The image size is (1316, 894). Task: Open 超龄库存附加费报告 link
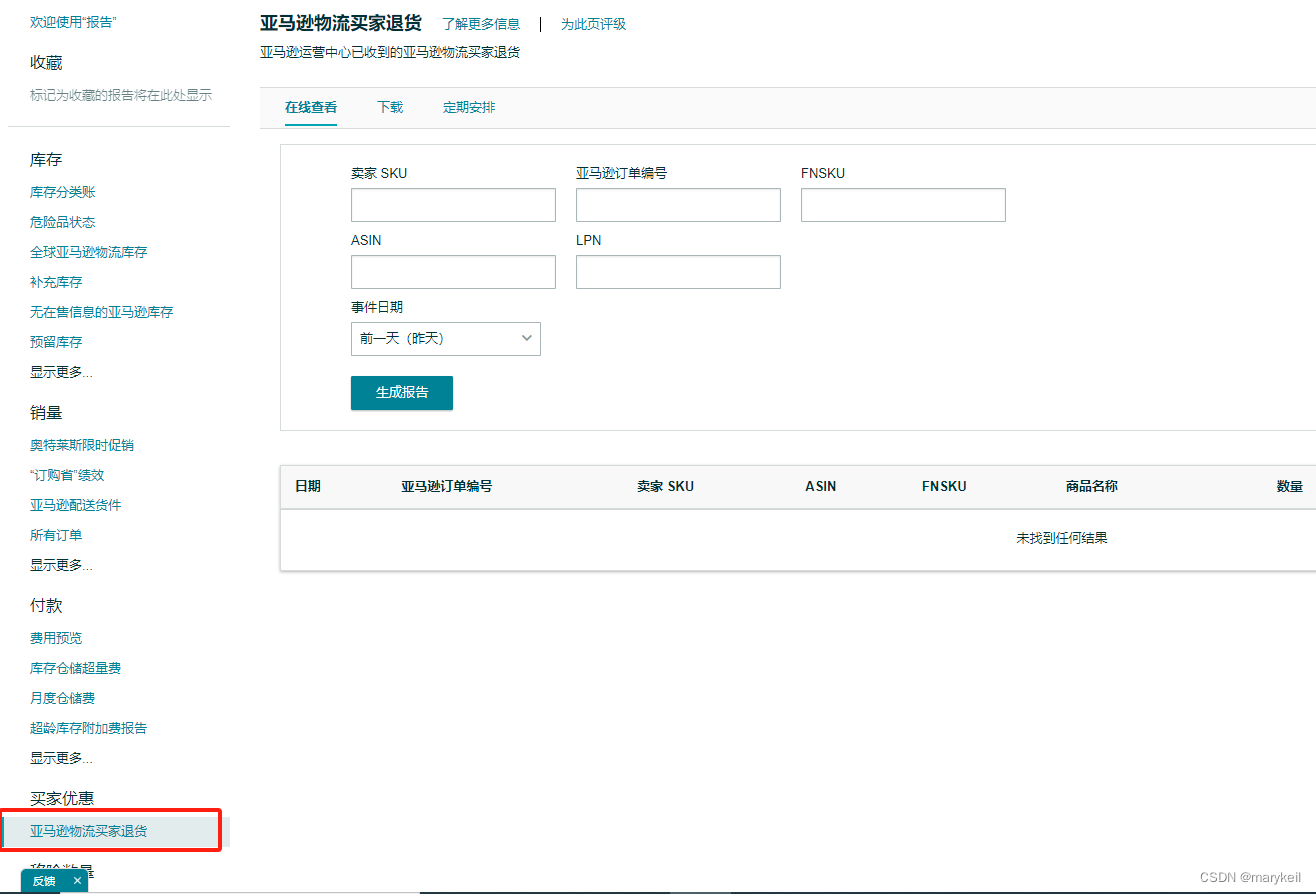click(x=88, y=728)
